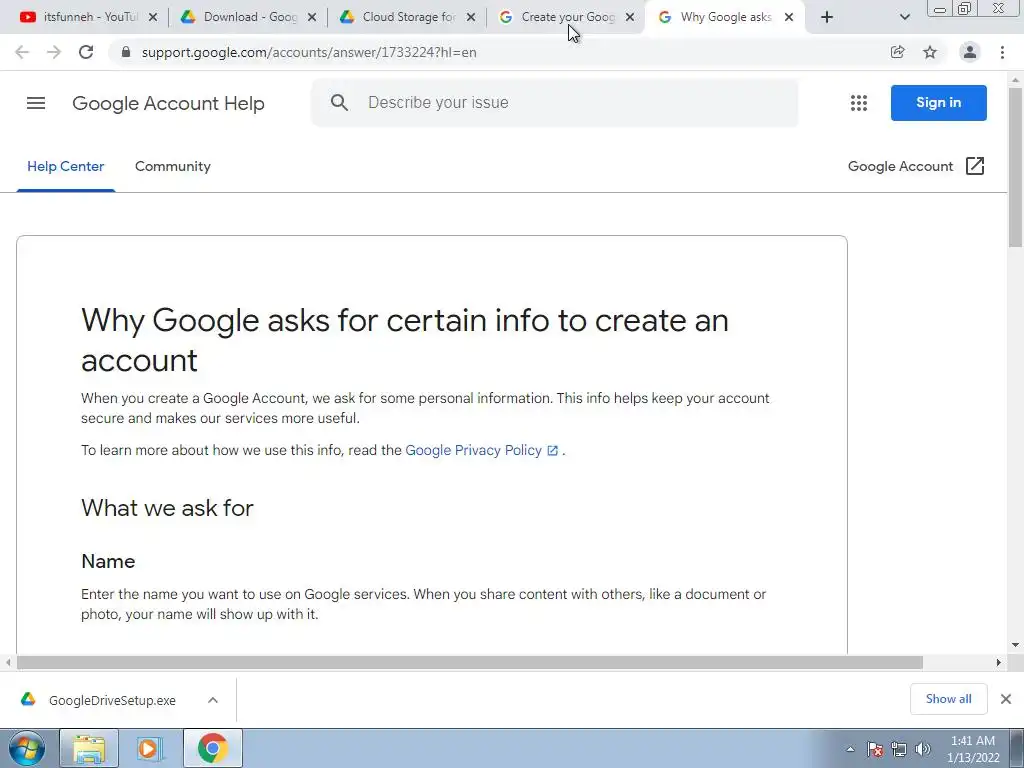Image resolution: width=1024 pixels, height=768 pixels.
Task: Click the horizontal scrollbar thumb
Action: tap(470, 663)
